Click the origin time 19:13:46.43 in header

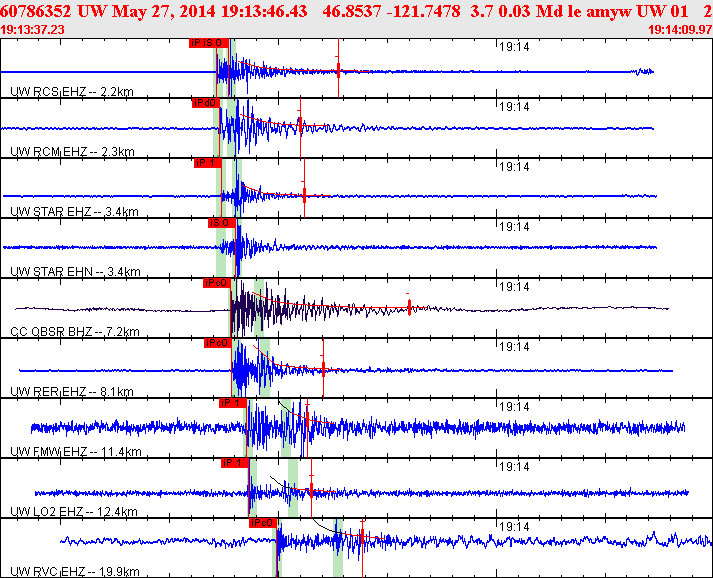coord(264,11)
